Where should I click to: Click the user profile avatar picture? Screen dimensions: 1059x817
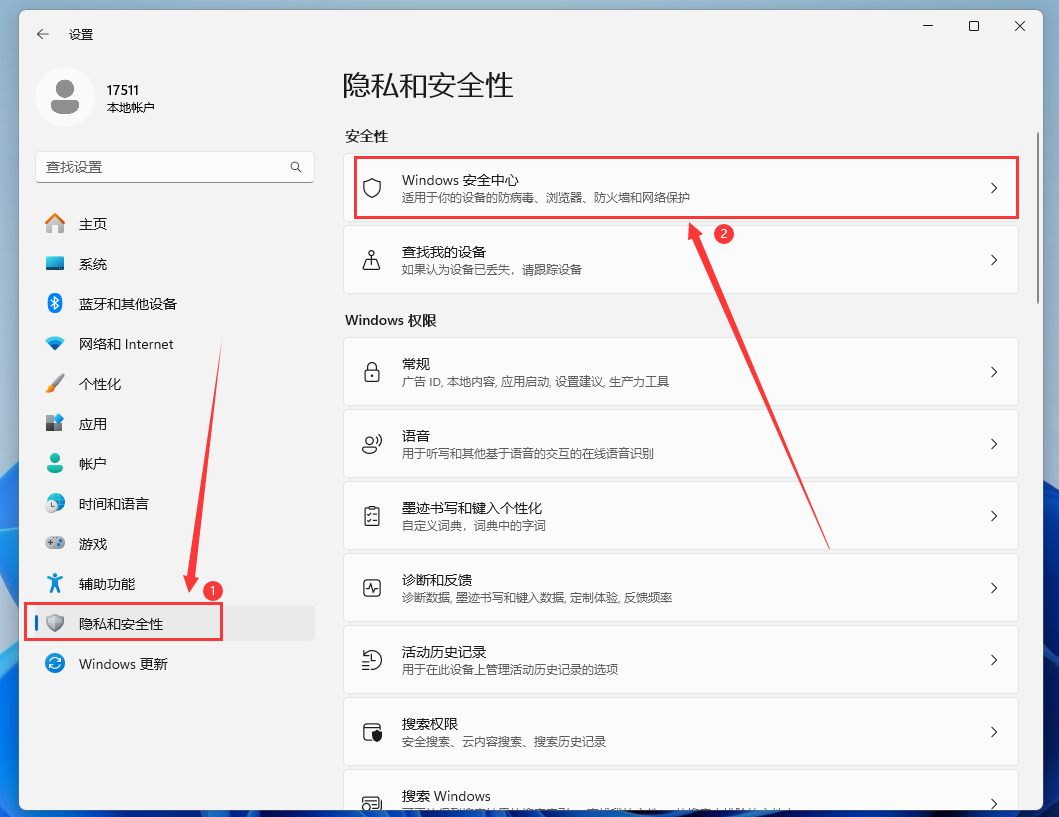click(65, 97)
